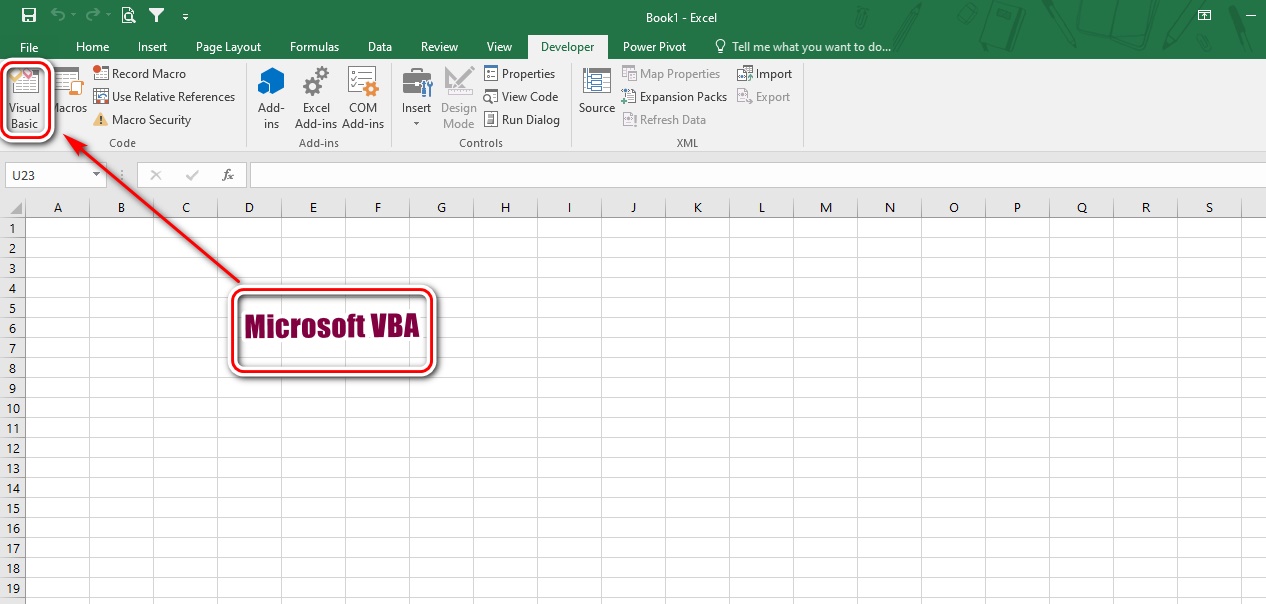Viewport: 1266px width, 604px height.
Task: Click the Insert Function fx button
Action: (228, 175)
